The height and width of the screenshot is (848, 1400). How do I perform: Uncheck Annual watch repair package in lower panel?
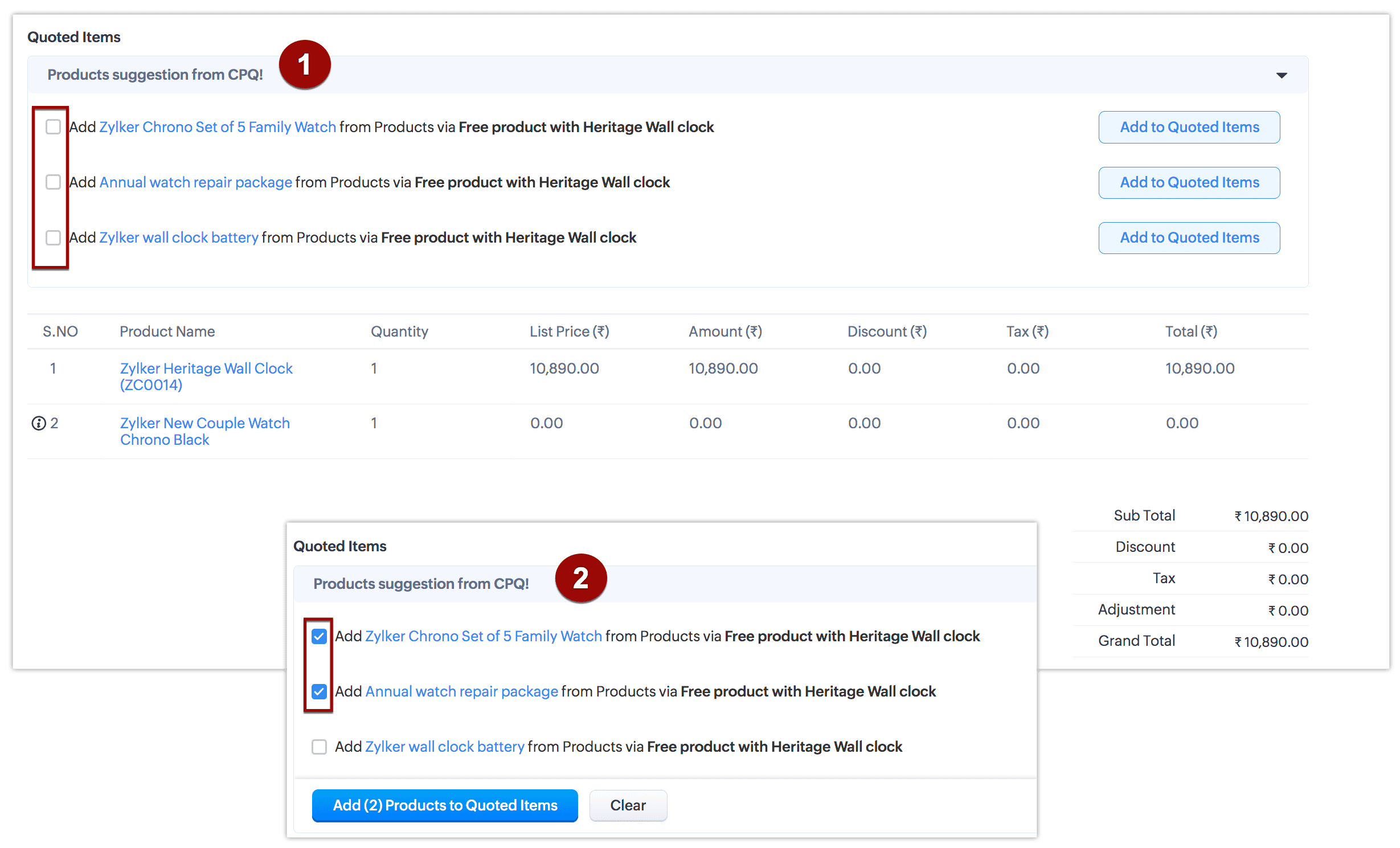pyautogui.click(x=319, y=691)
